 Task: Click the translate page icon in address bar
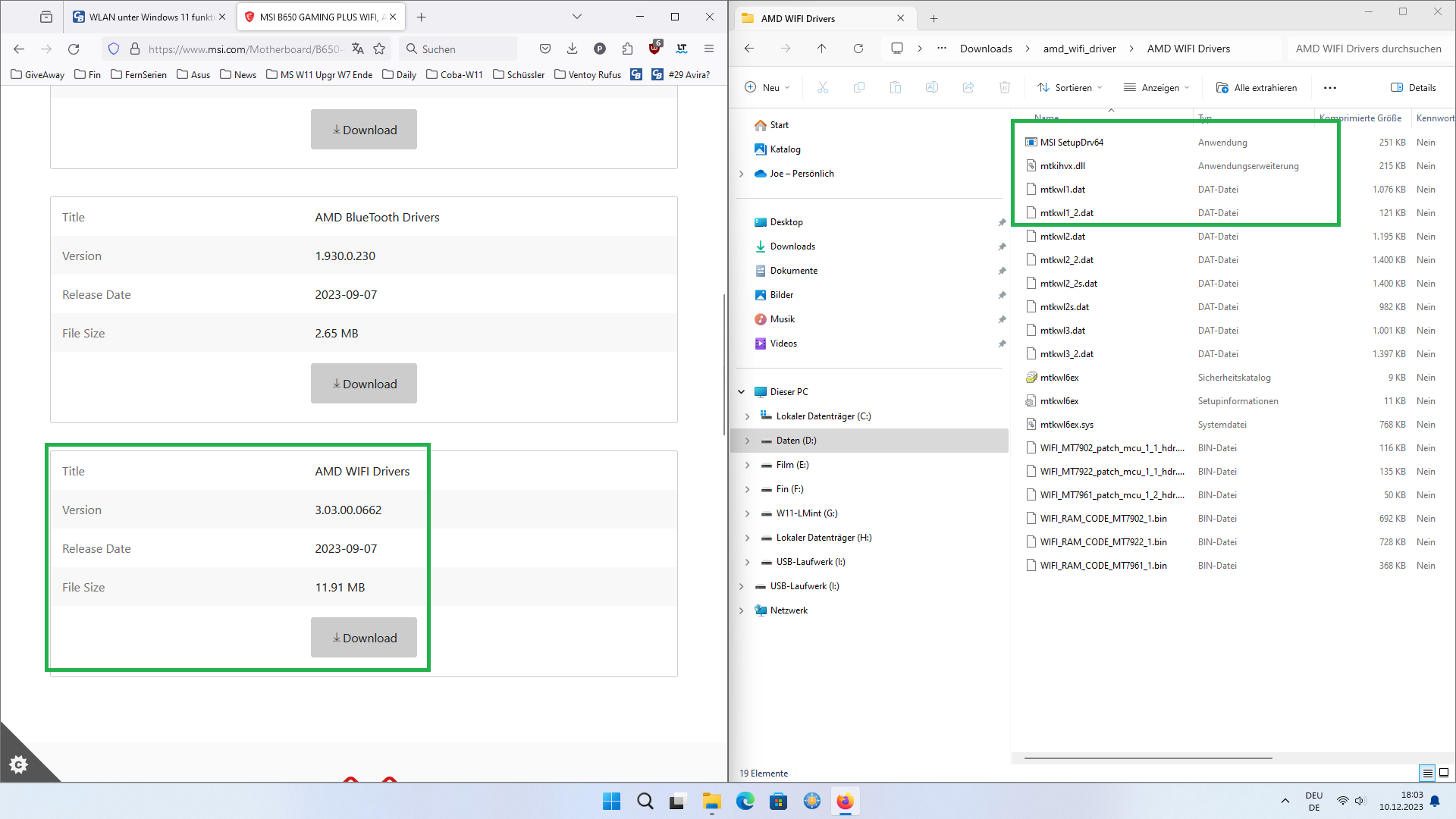pos(358,49)
